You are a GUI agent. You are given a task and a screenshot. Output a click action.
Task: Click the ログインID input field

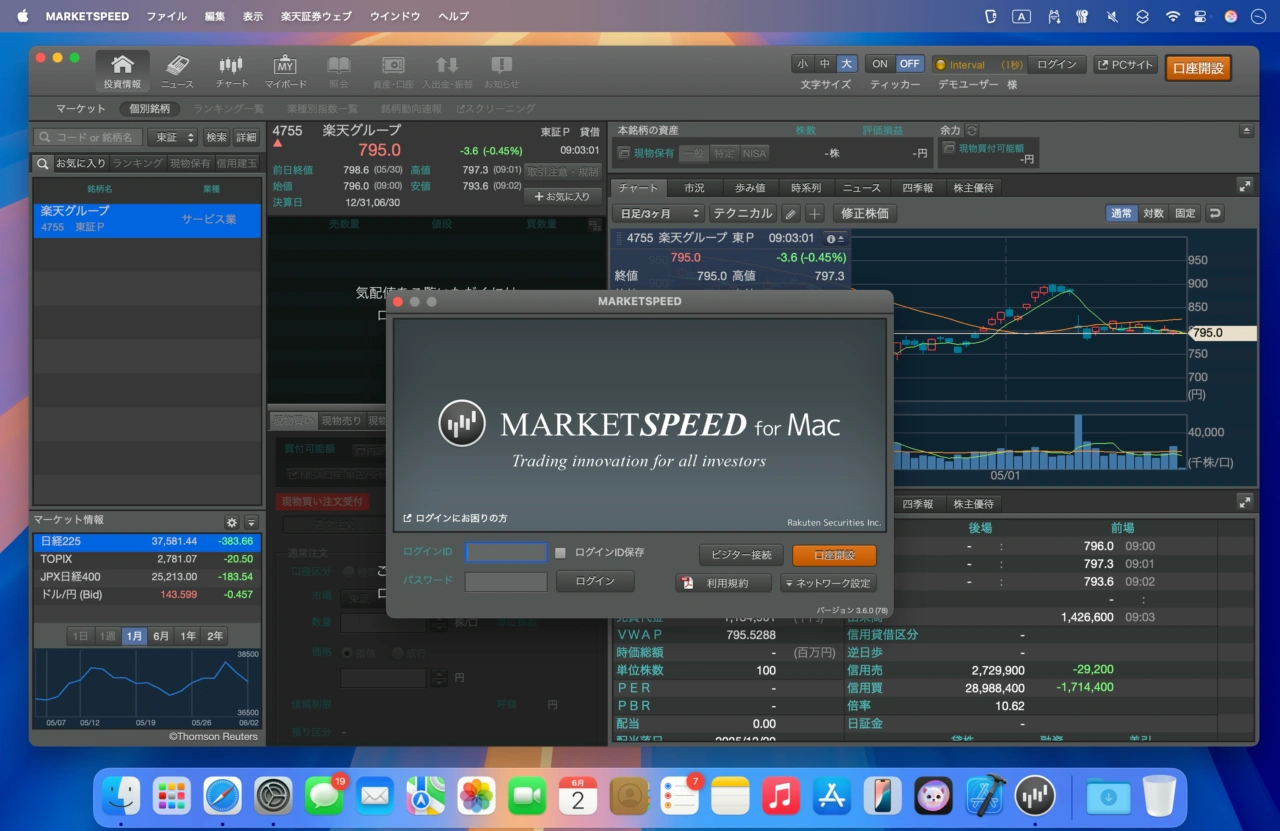(x=506, y=553)
